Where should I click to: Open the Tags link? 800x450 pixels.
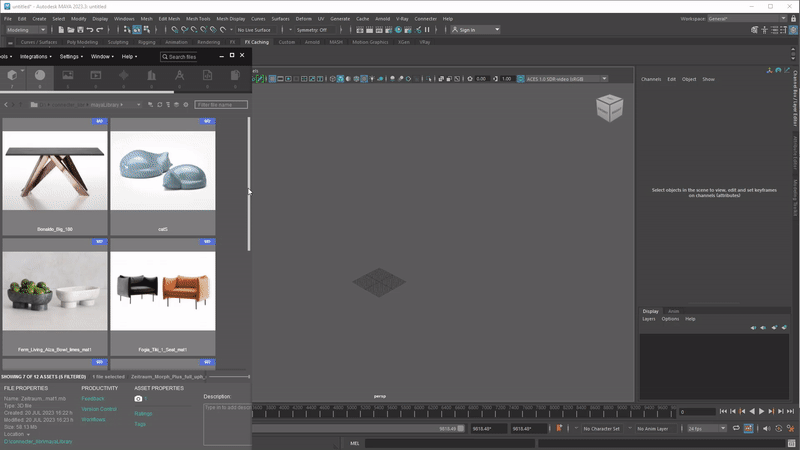pyautogui.click(x=140, y=424)
